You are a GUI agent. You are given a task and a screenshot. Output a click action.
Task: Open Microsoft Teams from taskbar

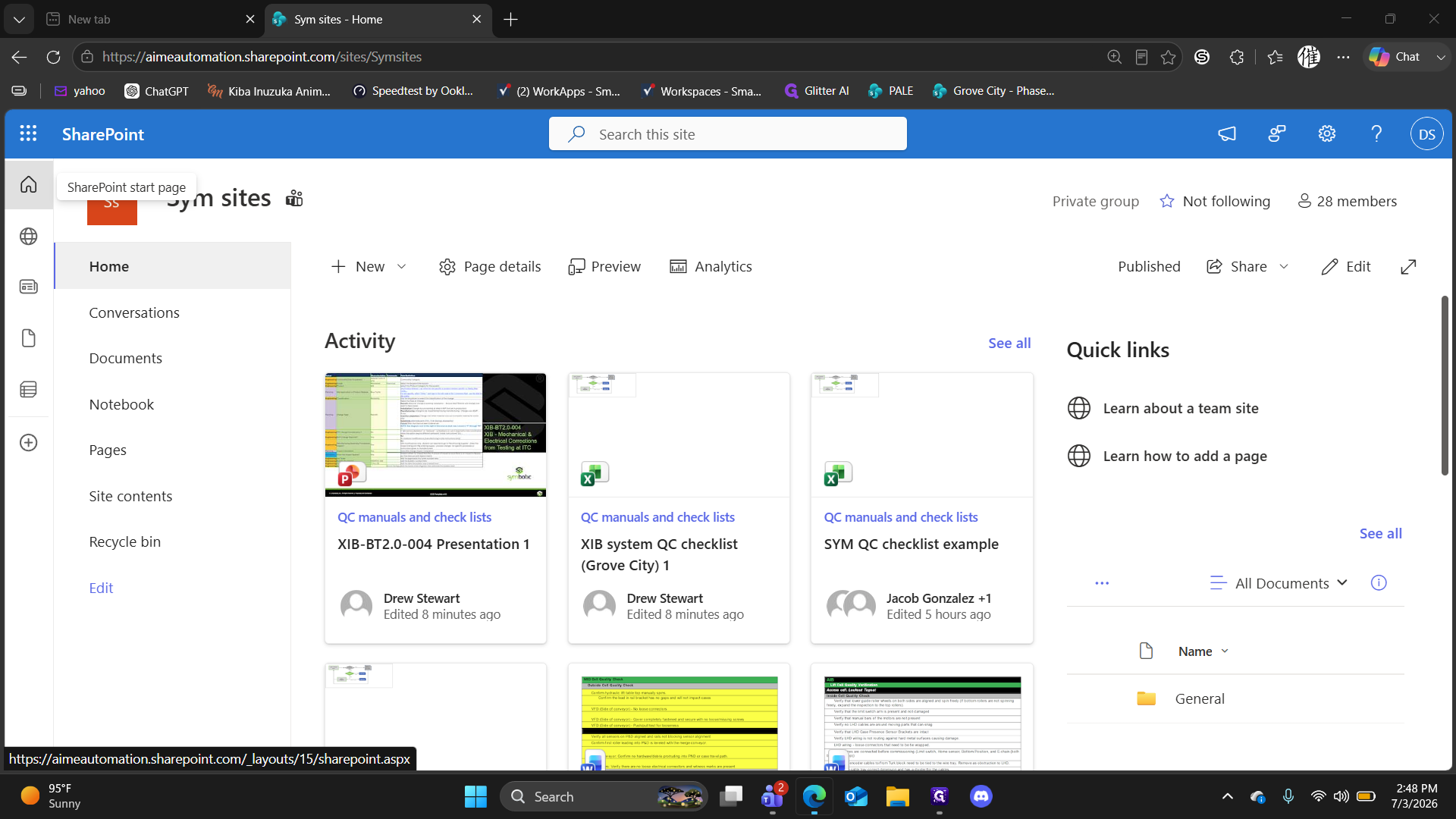(x=773, y=796)
